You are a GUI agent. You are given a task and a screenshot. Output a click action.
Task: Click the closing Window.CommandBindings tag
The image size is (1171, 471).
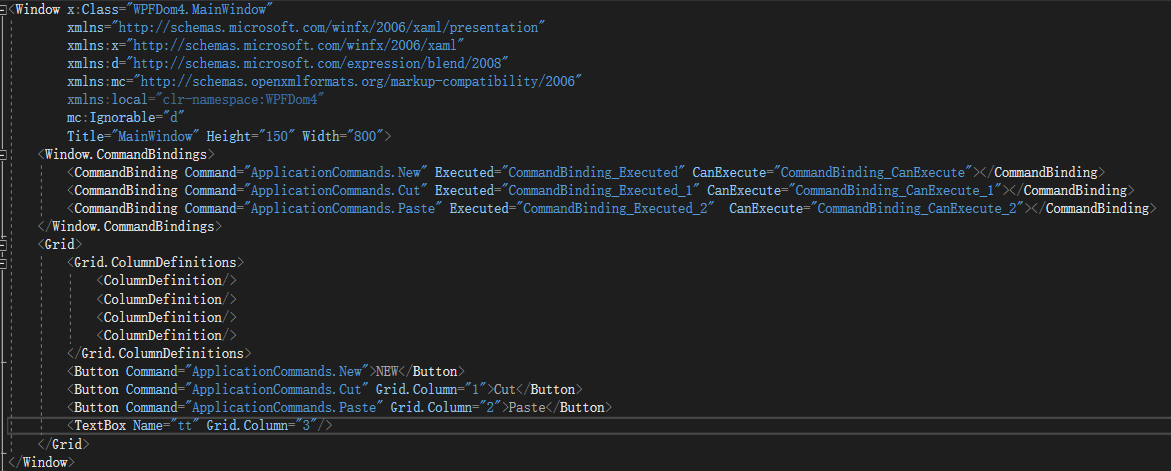coord(130,226)
